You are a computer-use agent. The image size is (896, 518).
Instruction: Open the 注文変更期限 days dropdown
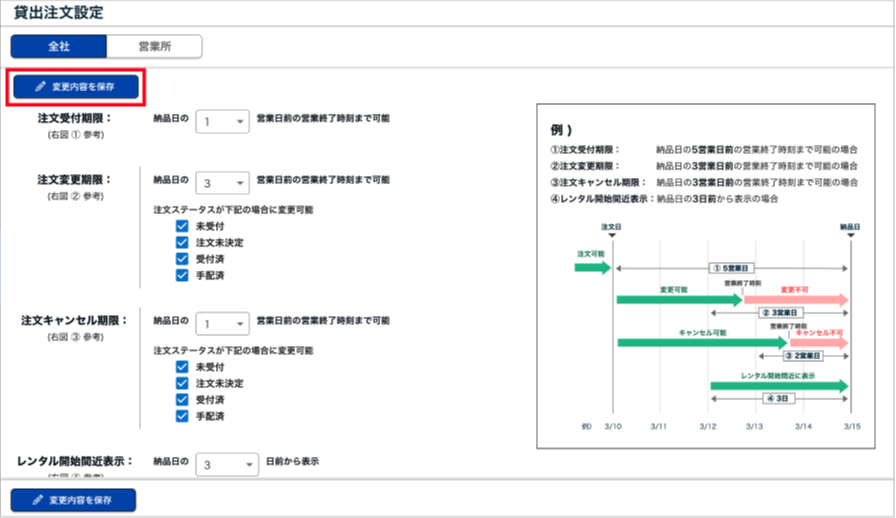[222, 183]
